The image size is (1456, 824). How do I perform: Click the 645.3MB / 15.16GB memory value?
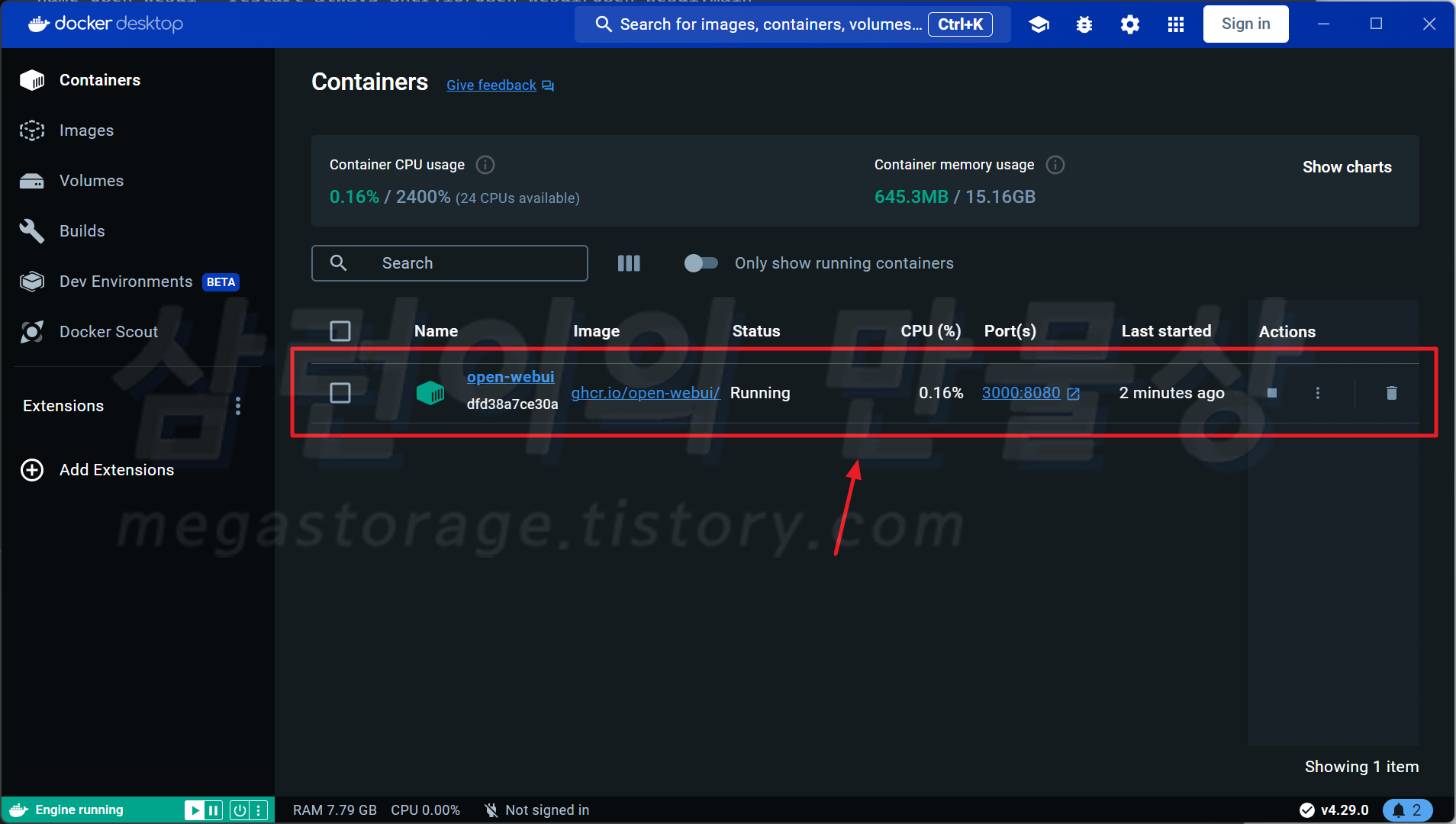point(955,197)
